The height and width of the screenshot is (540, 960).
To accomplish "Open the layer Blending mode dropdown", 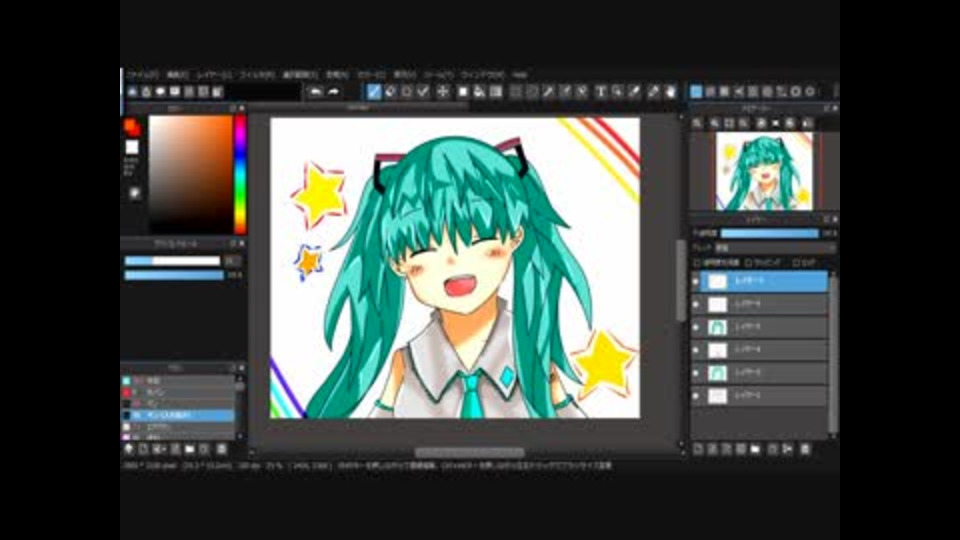I will tap(774, 248).
